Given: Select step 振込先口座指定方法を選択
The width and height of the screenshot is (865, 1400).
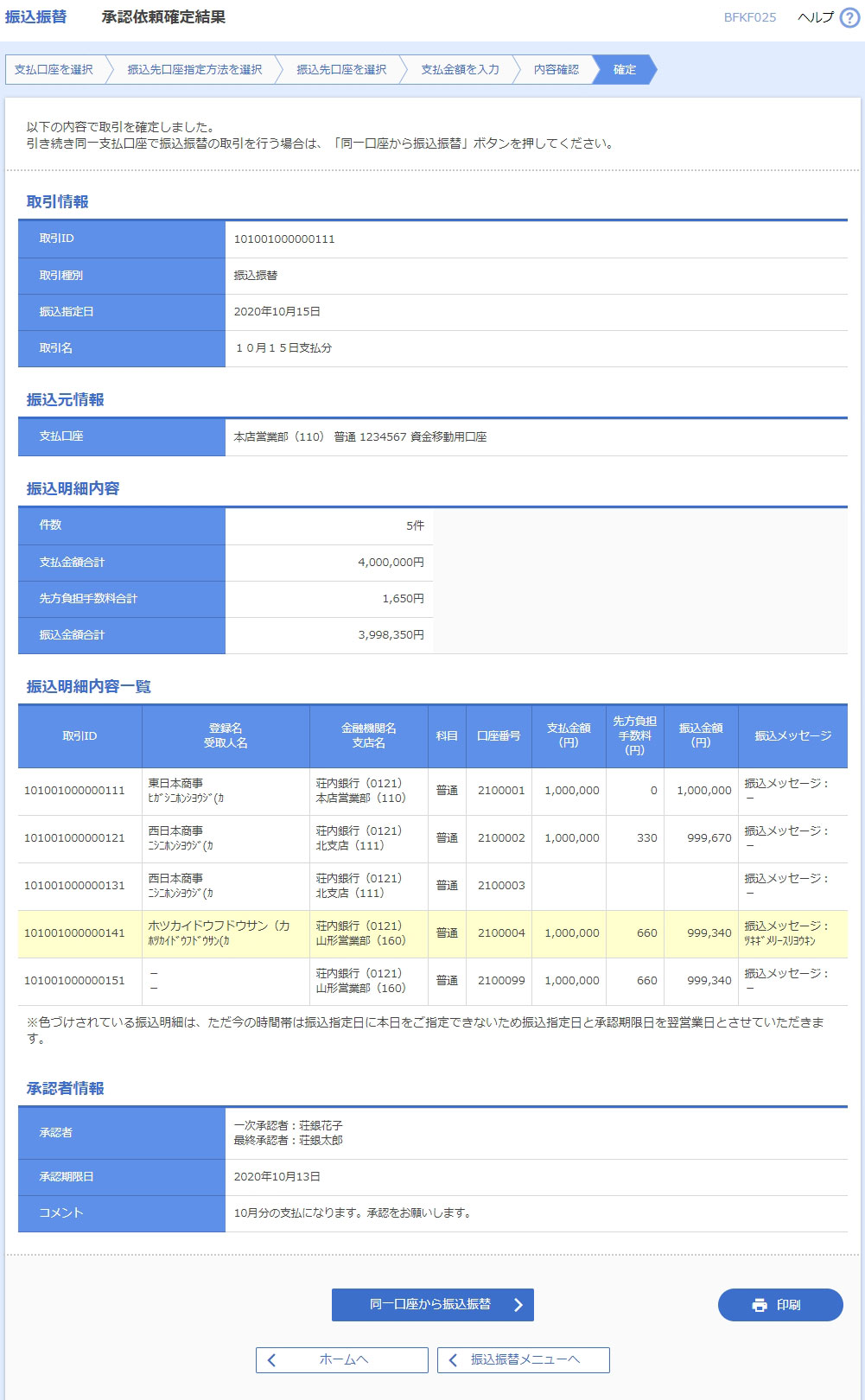Looking at the screenshot, I should pyautogui.click(x=194, y=70).
